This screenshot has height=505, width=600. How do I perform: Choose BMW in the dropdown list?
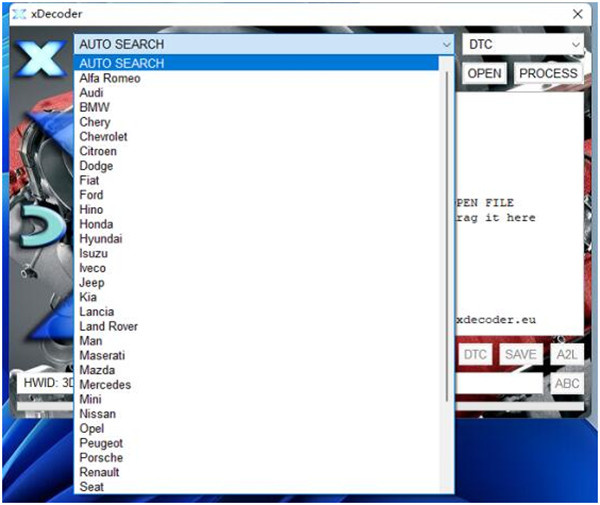coord(95,107)
